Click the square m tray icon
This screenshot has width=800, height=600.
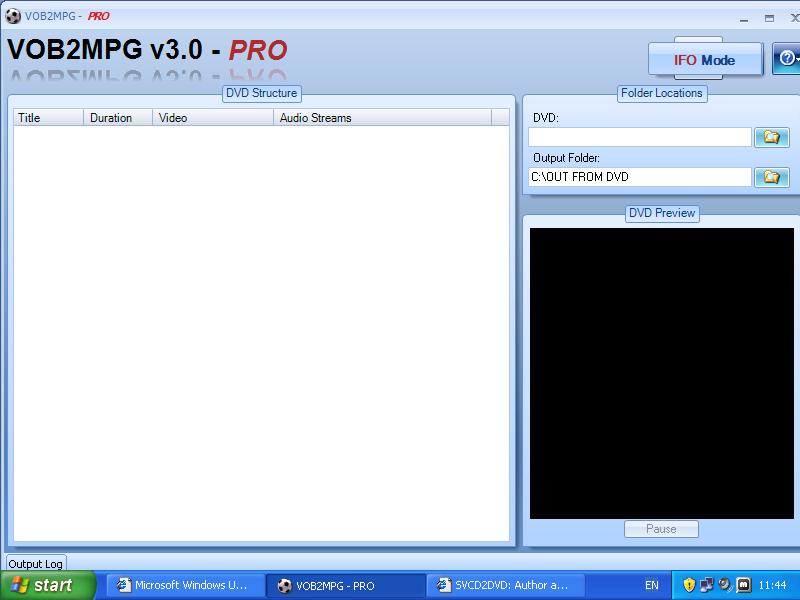point(743,585)
